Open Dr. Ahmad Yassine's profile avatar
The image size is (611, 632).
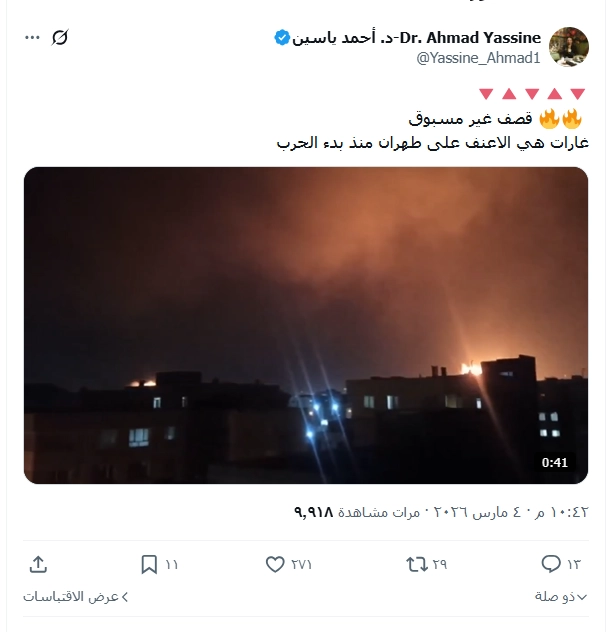(568, 47)
